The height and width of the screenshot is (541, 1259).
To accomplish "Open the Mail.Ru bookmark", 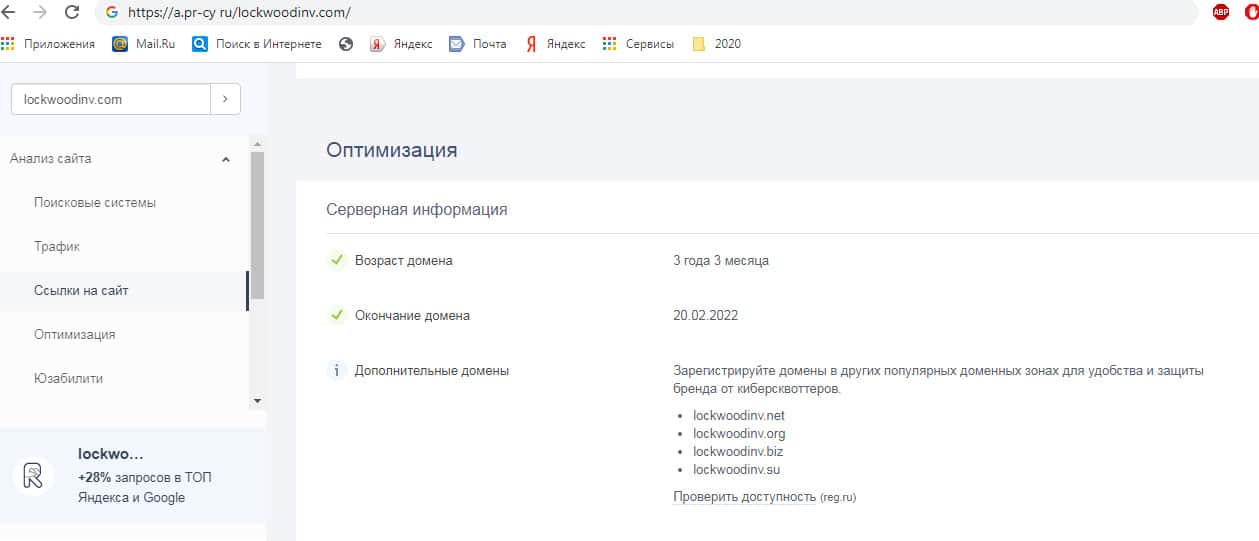I will [x=143, y=44].
